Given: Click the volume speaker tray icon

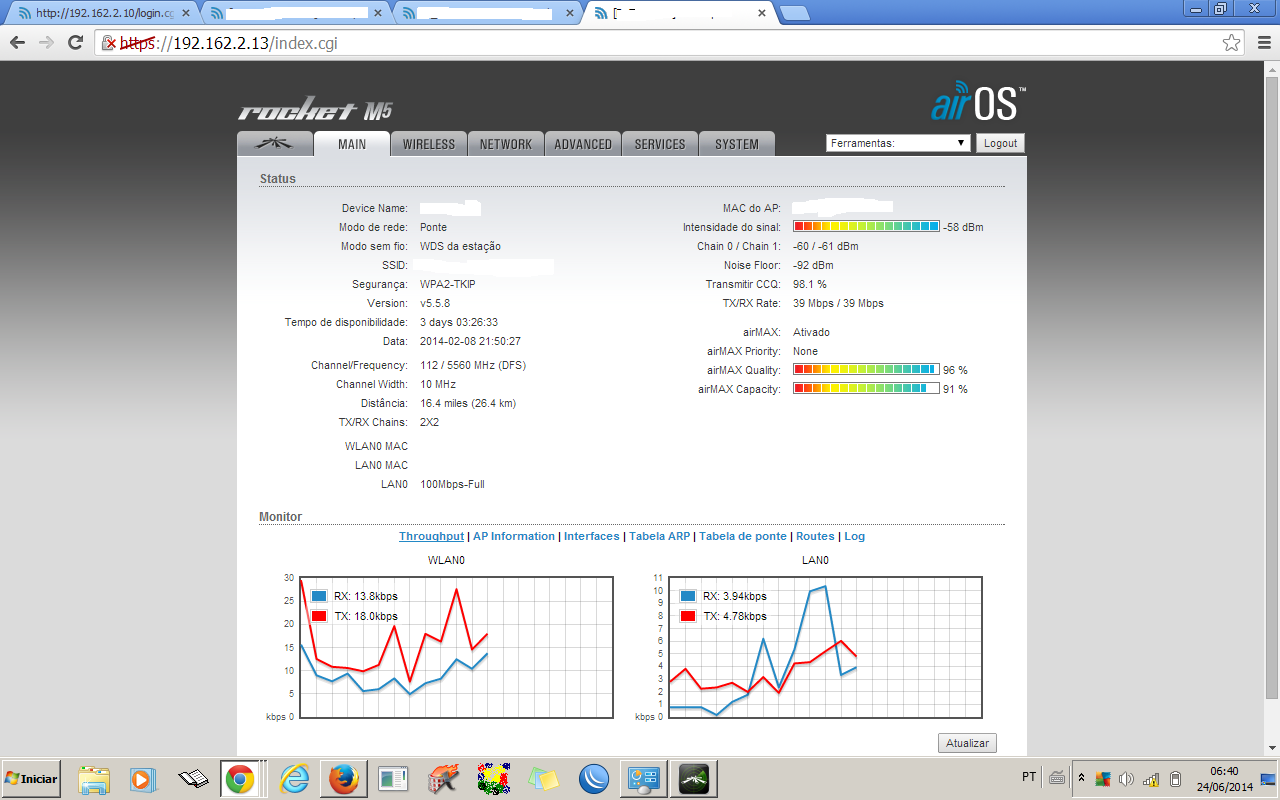Looking at the screenshot, I should (1127, 779).
